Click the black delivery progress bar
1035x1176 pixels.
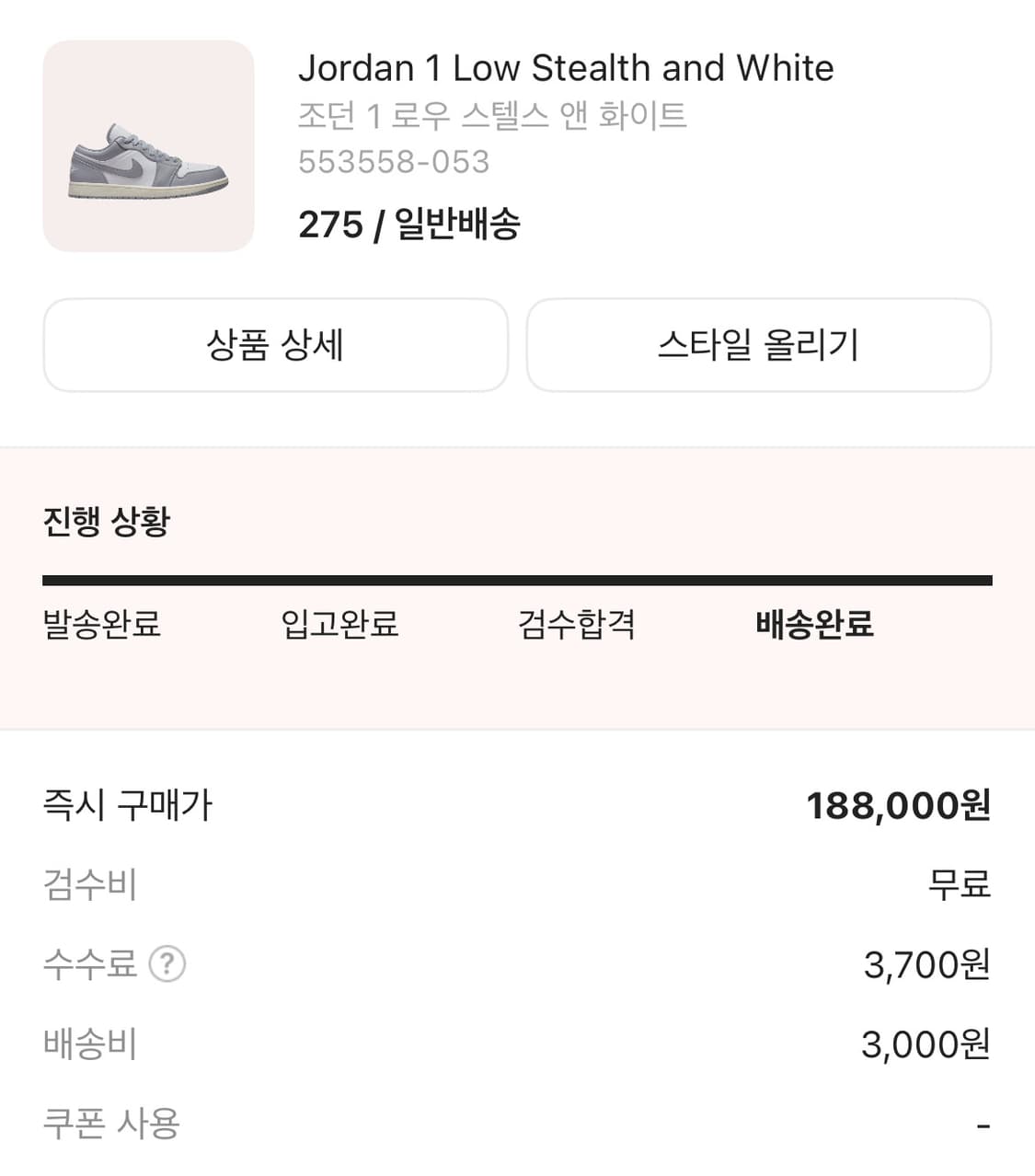517,581
